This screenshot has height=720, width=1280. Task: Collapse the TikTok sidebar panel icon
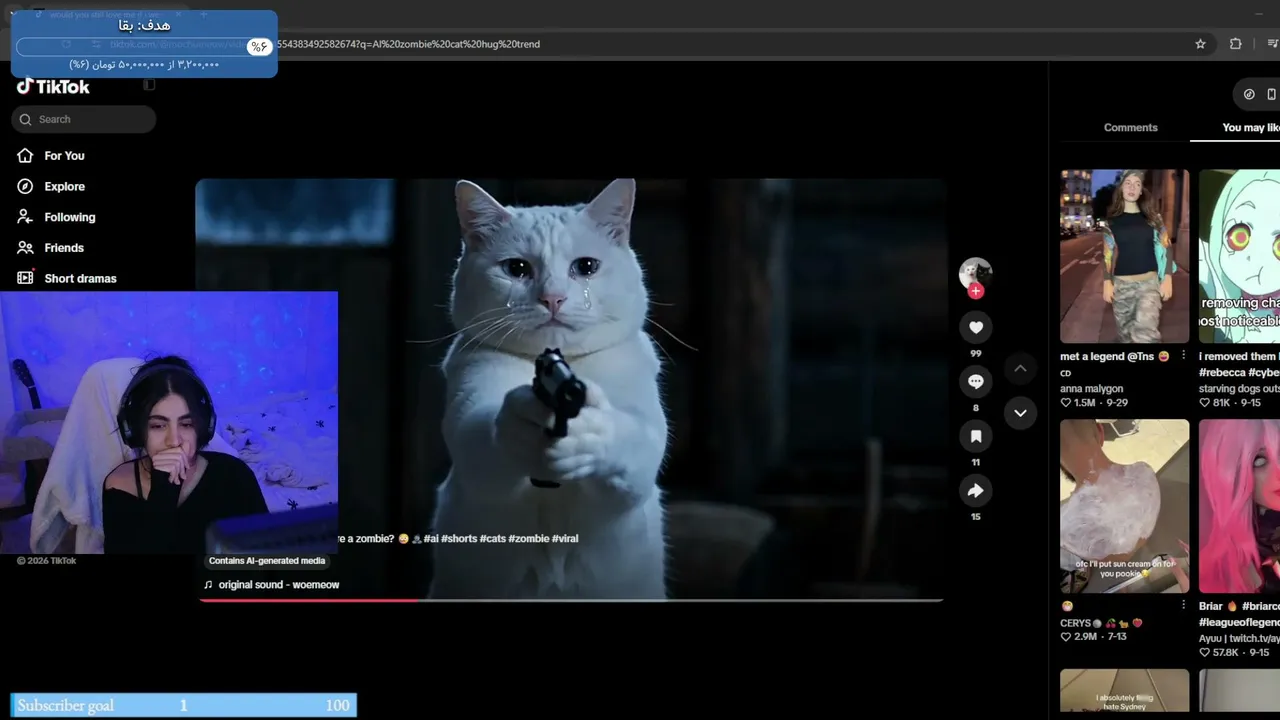[x=149, y=85]
